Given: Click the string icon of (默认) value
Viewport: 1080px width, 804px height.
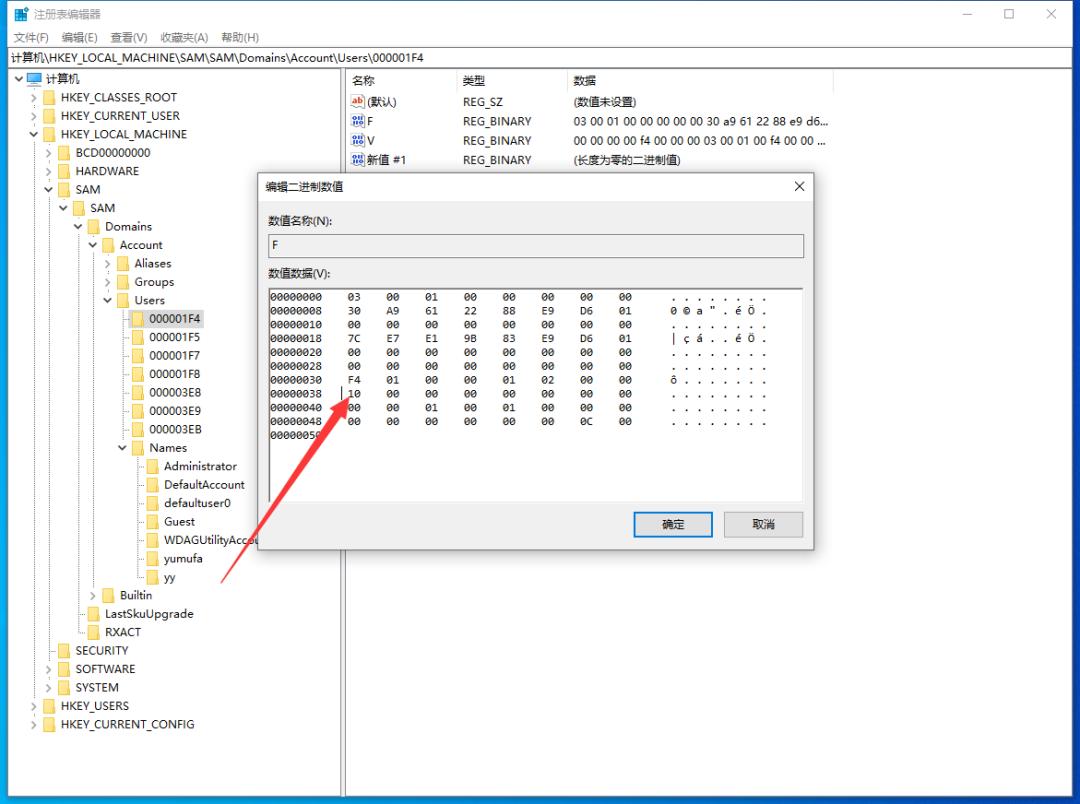Looking at the screenshot, I should pyautogui.click(x=358, y=102).
